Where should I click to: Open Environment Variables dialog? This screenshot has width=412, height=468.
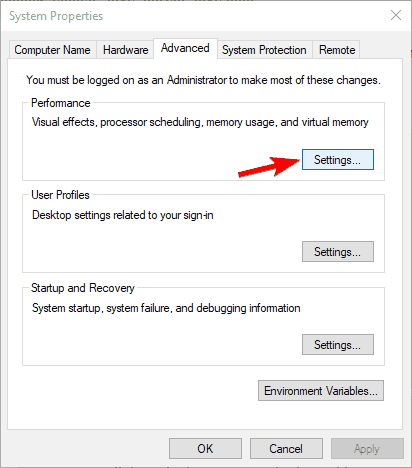(x=321, y=391)
